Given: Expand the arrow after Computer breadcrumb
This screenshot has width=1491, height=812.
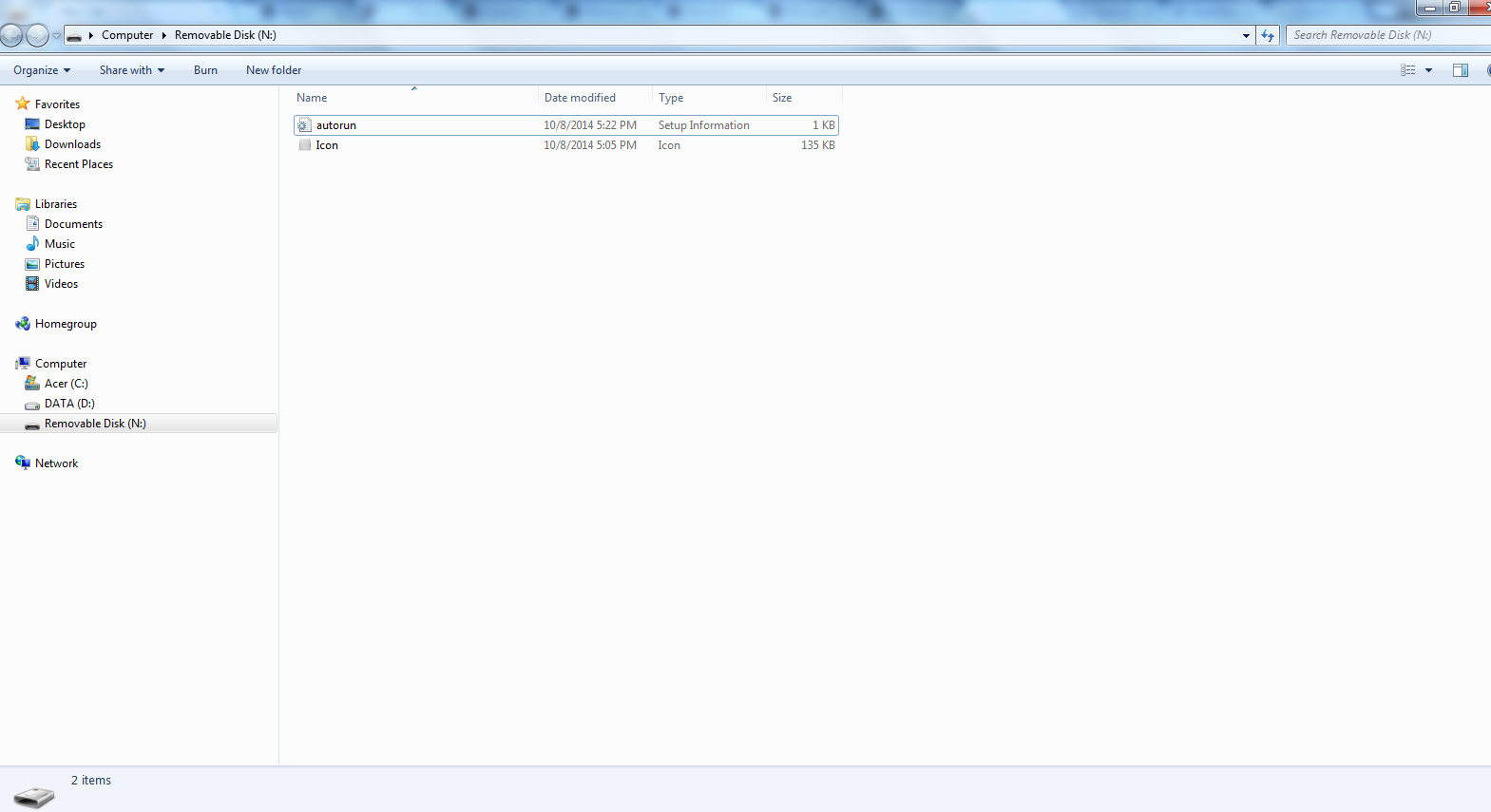Looking at the screenshot, I should (163, 35).
